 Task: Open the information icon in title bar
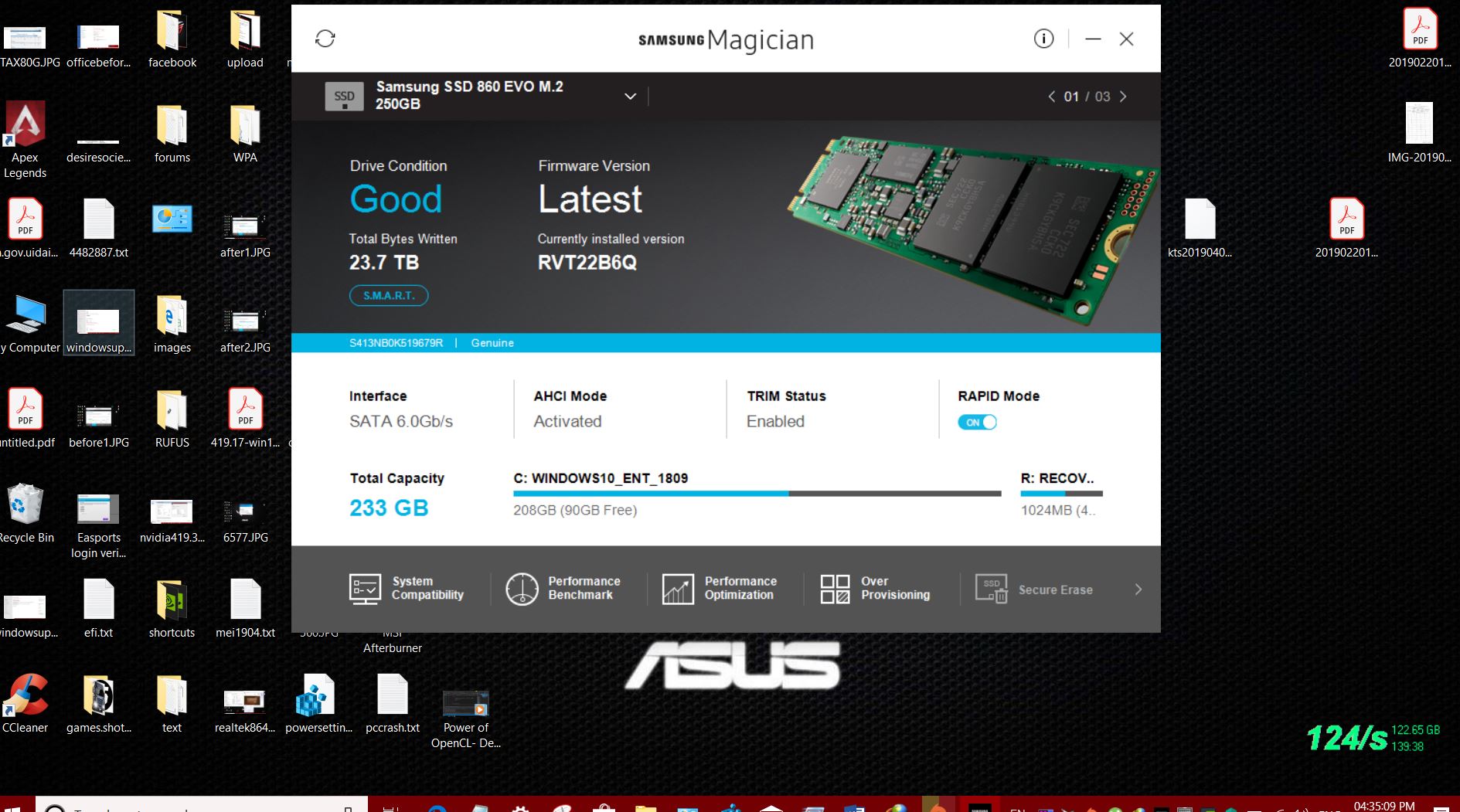click(x=1043, y=39)
